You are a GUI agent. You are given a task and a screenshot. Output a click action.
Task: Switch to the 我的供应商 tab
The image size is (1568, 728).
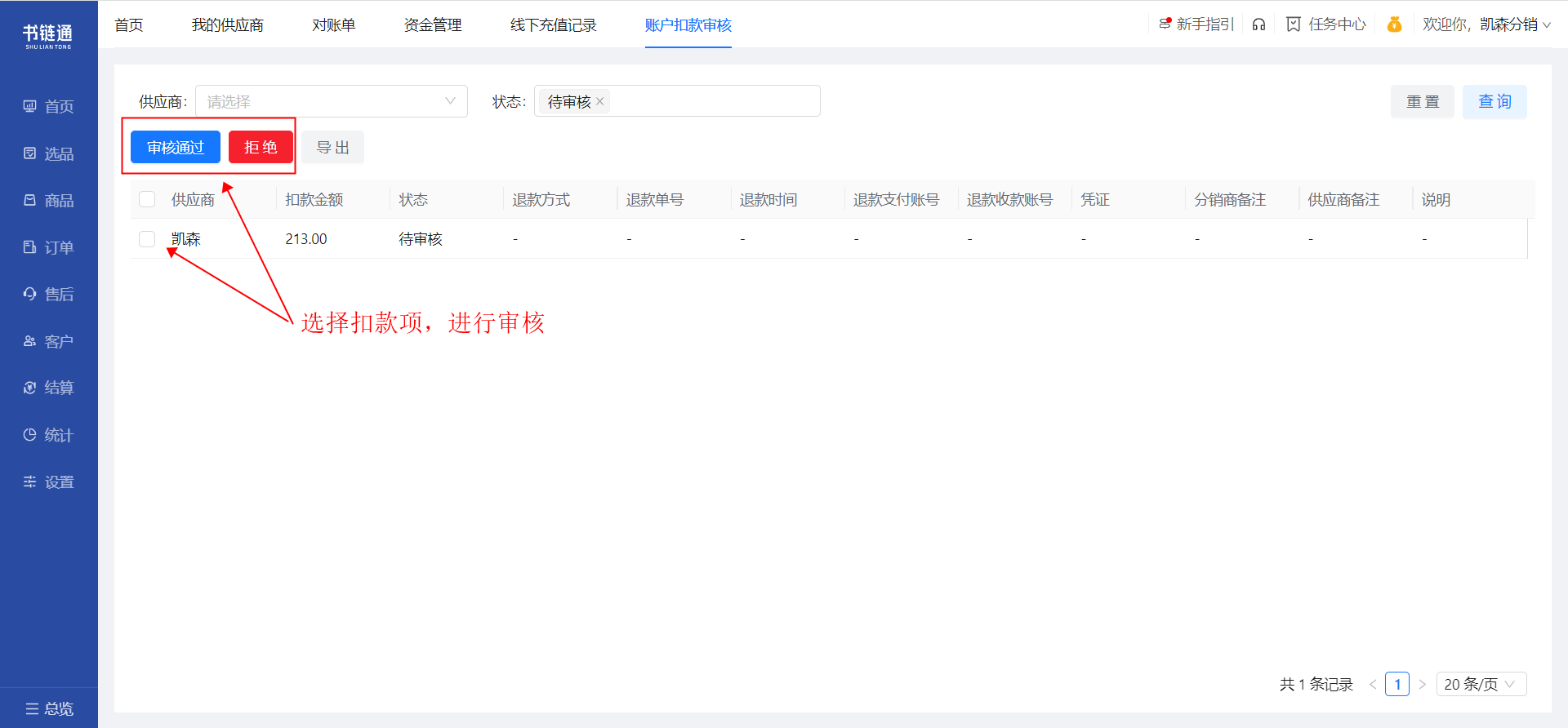point(228,25)
